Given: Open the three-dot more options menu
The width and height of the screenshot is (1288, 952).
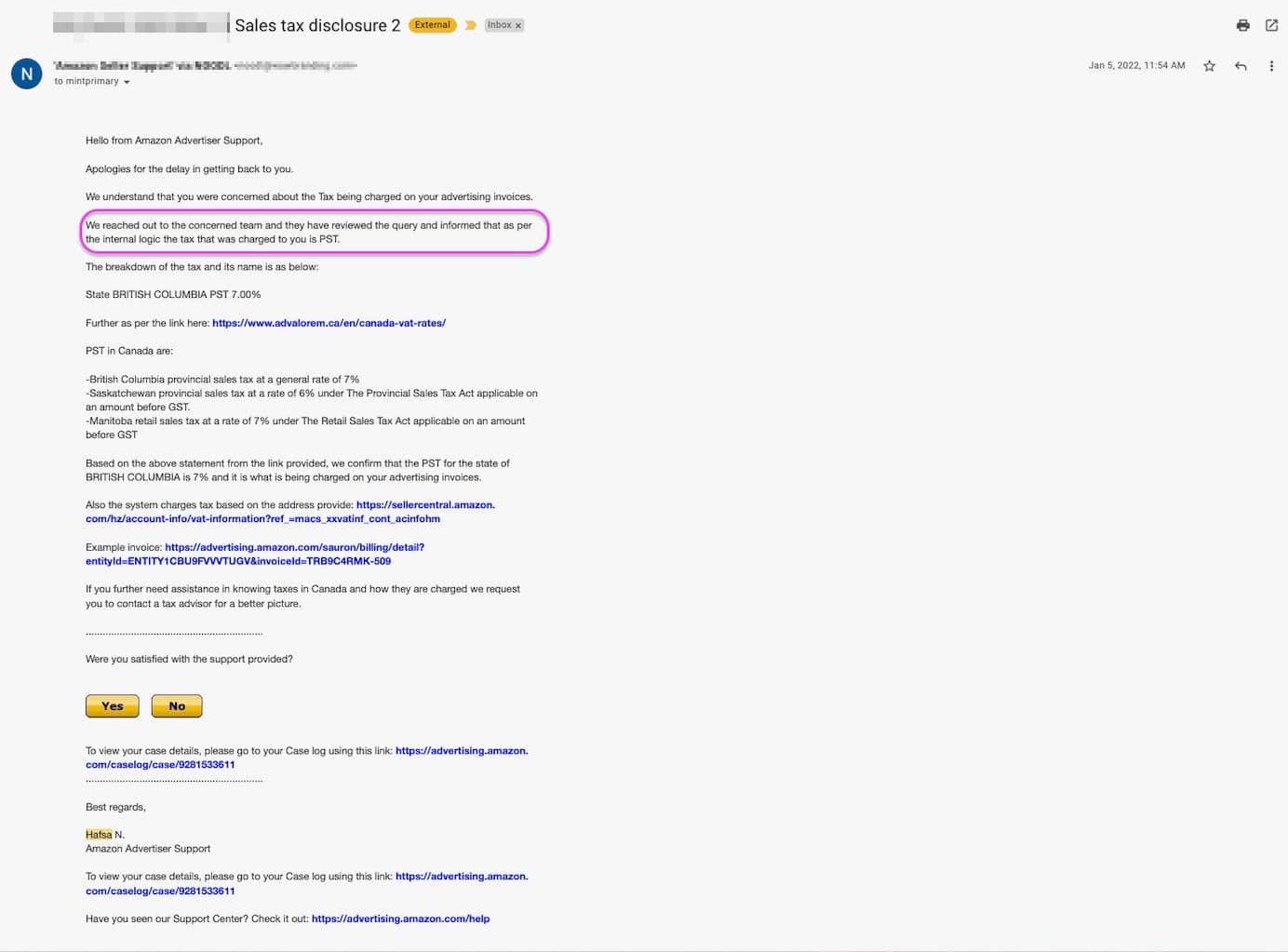Looking at the screenshot, I should [1271, 66].
